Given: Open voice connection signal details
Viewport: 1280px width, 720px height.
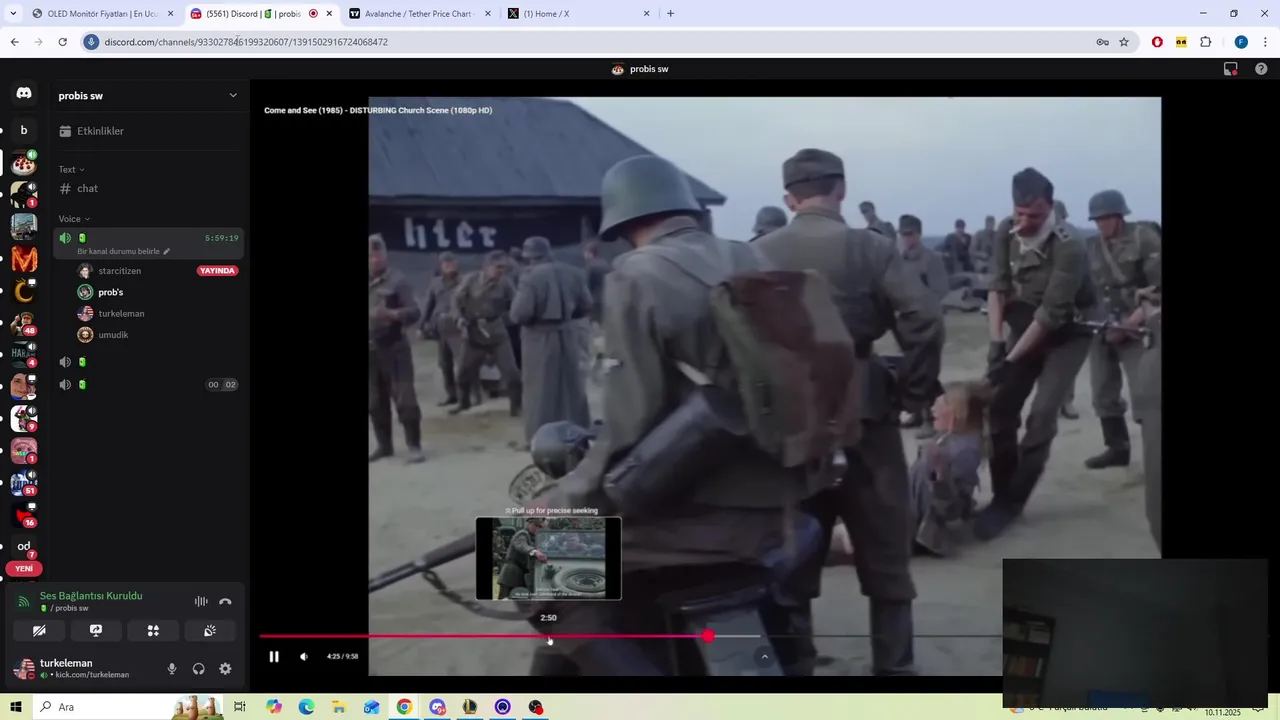Looking at the screenshot, I should click(24, 601).
